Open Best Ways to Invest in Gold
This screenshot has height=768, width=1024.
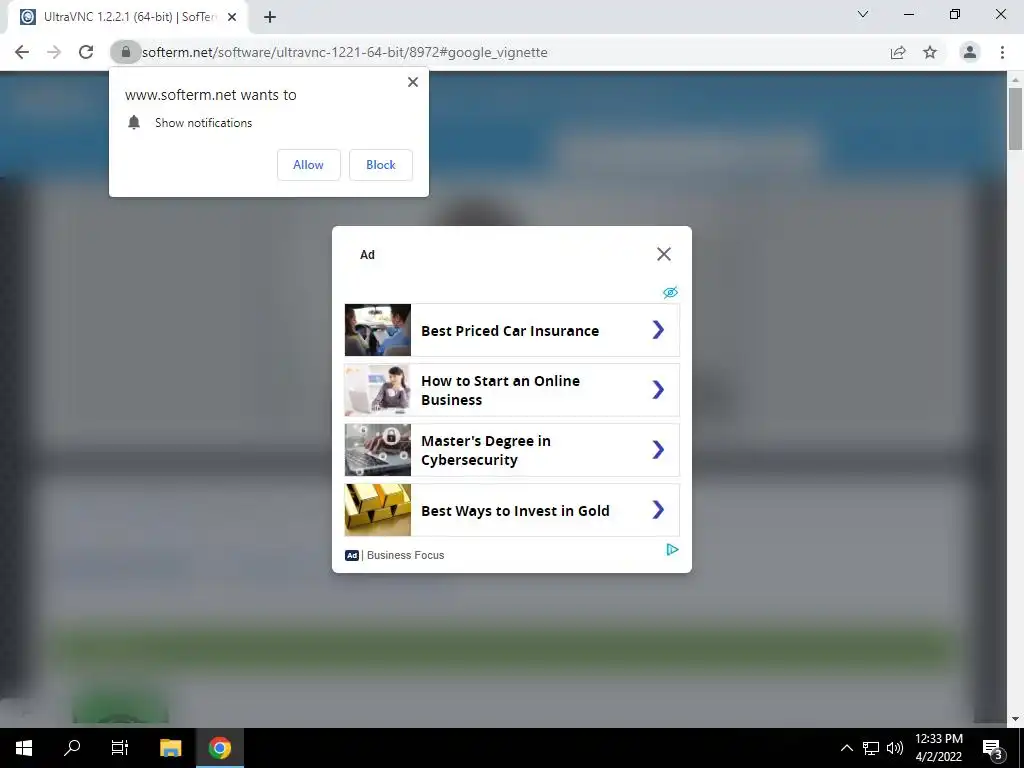pos(512,510)
